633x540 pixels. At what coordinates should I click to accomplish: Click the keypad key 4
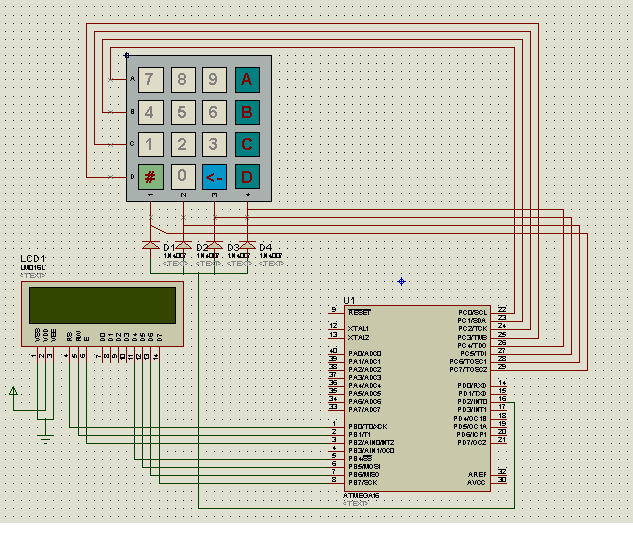tap(151, 112)
